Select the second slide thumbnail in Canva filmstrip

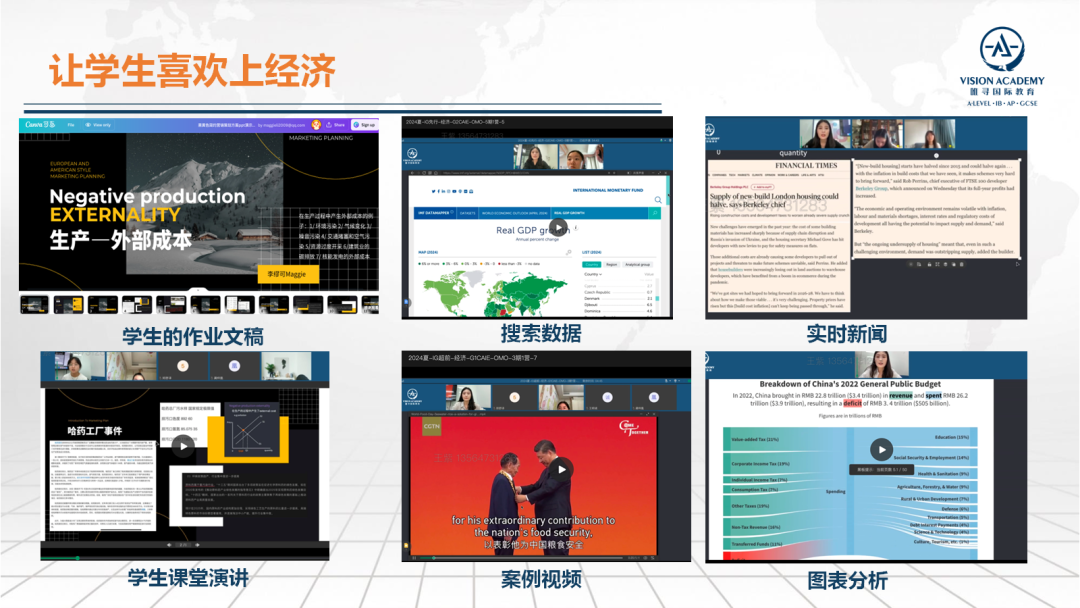point(68,304)
